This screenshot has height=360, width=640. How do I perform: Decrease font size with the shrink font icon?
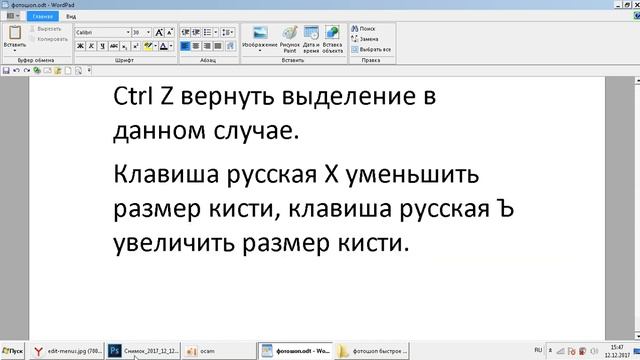point(170,32)
